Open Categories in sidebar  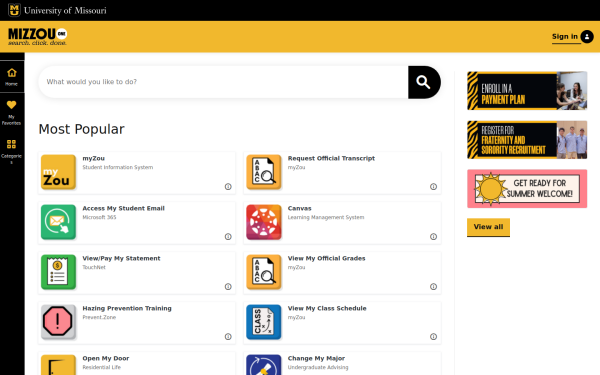12,151
